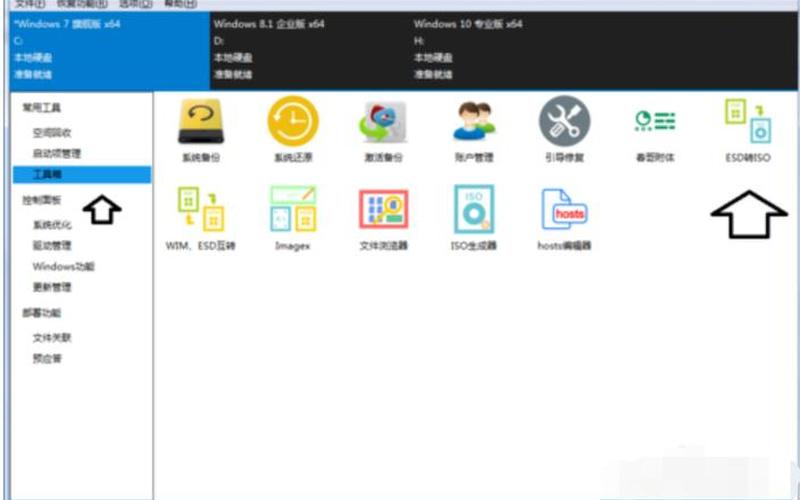Open 更新管理 update management

point(52,287)
